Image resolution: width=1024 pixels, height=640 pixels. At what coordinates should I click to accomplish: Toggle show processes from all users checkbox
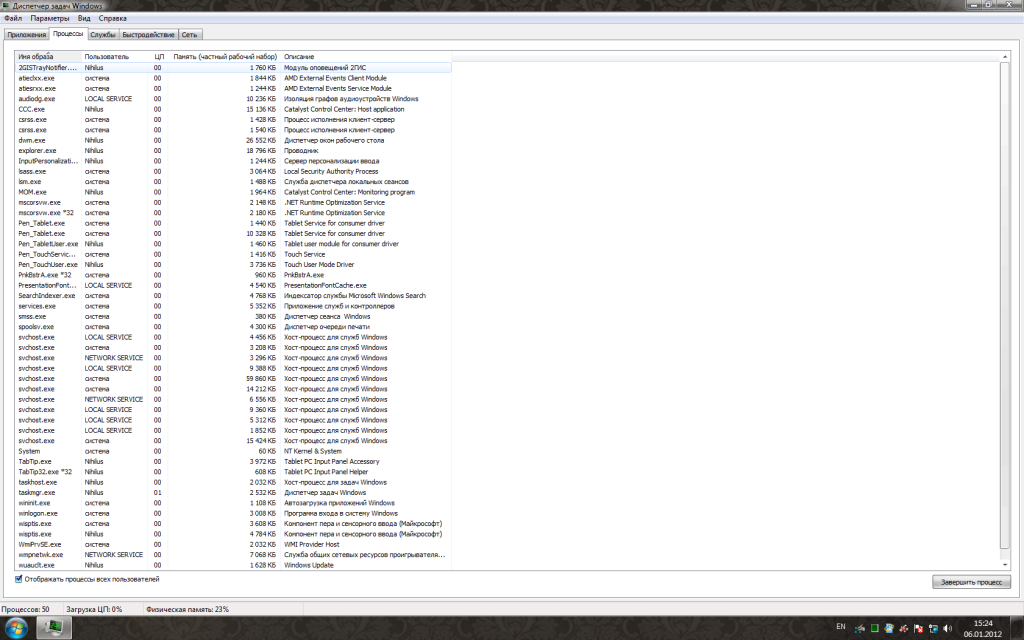tap(18, 579)
